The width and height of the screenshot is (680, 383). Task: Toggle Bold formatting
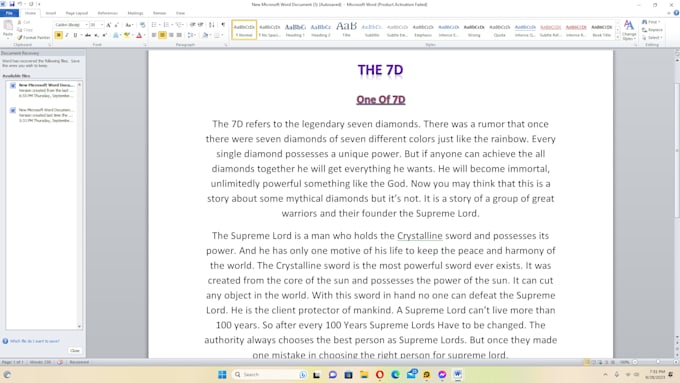pyautogui.click(x=59, y=35)
